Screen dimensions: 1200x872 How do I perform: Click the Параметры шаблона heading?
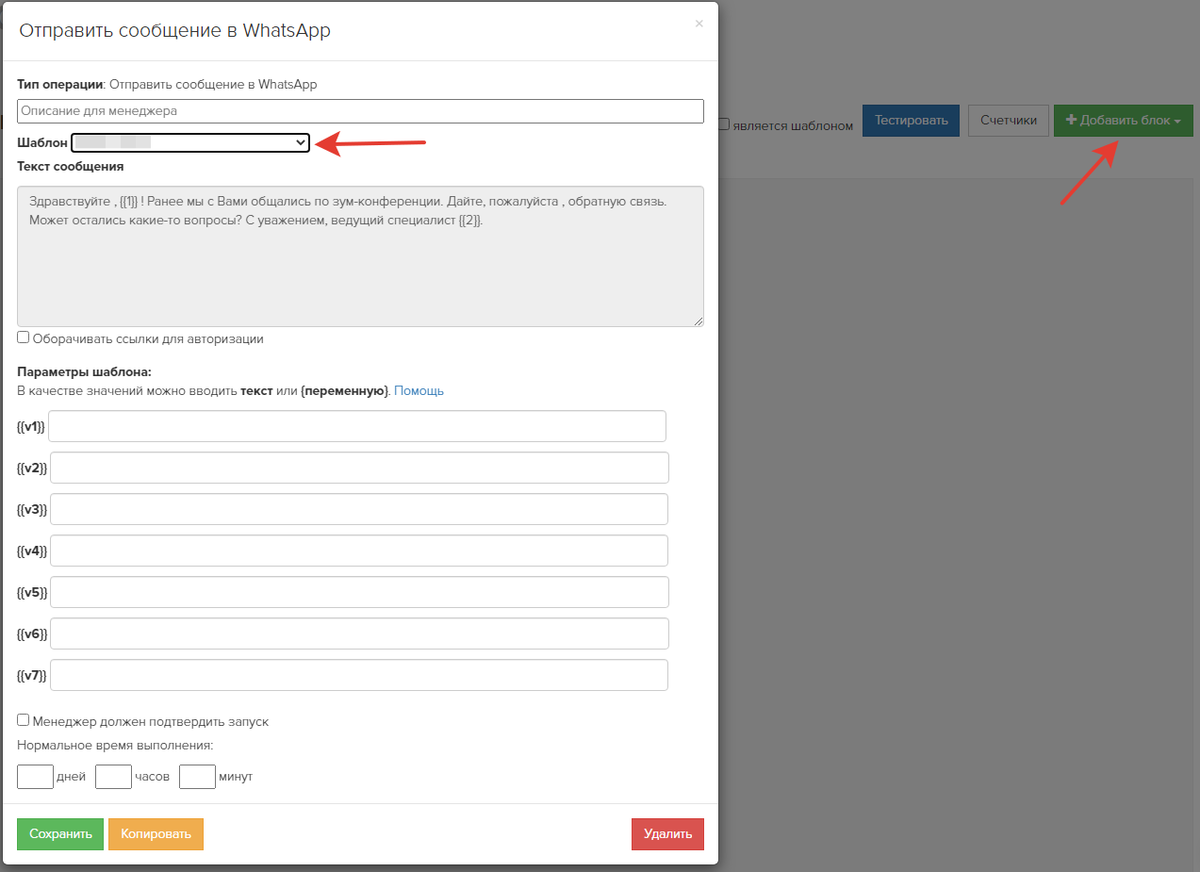click(x=84, y=372)
